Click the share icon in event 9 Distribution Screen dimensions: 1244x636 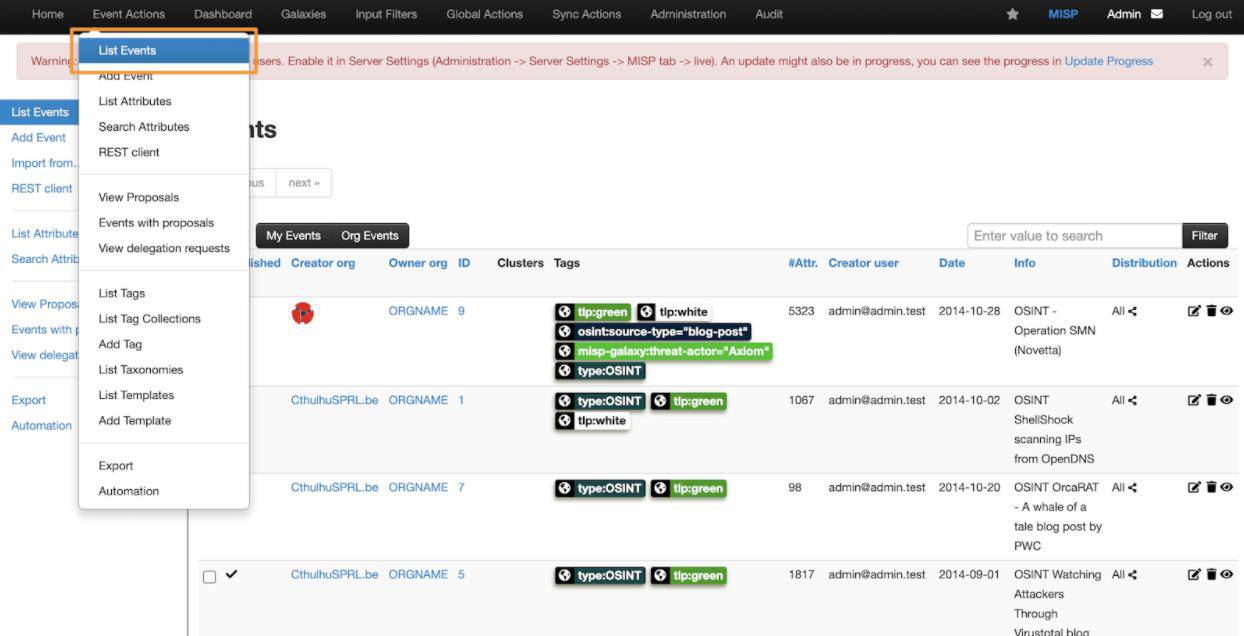pyautogui.click(x=1132, y=311)
